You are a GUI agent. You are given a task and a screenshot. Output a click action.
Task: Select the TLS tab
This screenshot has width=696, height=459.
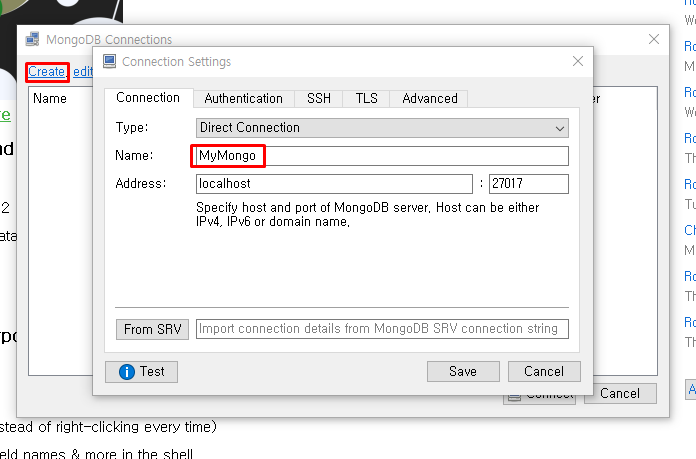point(366,99)
